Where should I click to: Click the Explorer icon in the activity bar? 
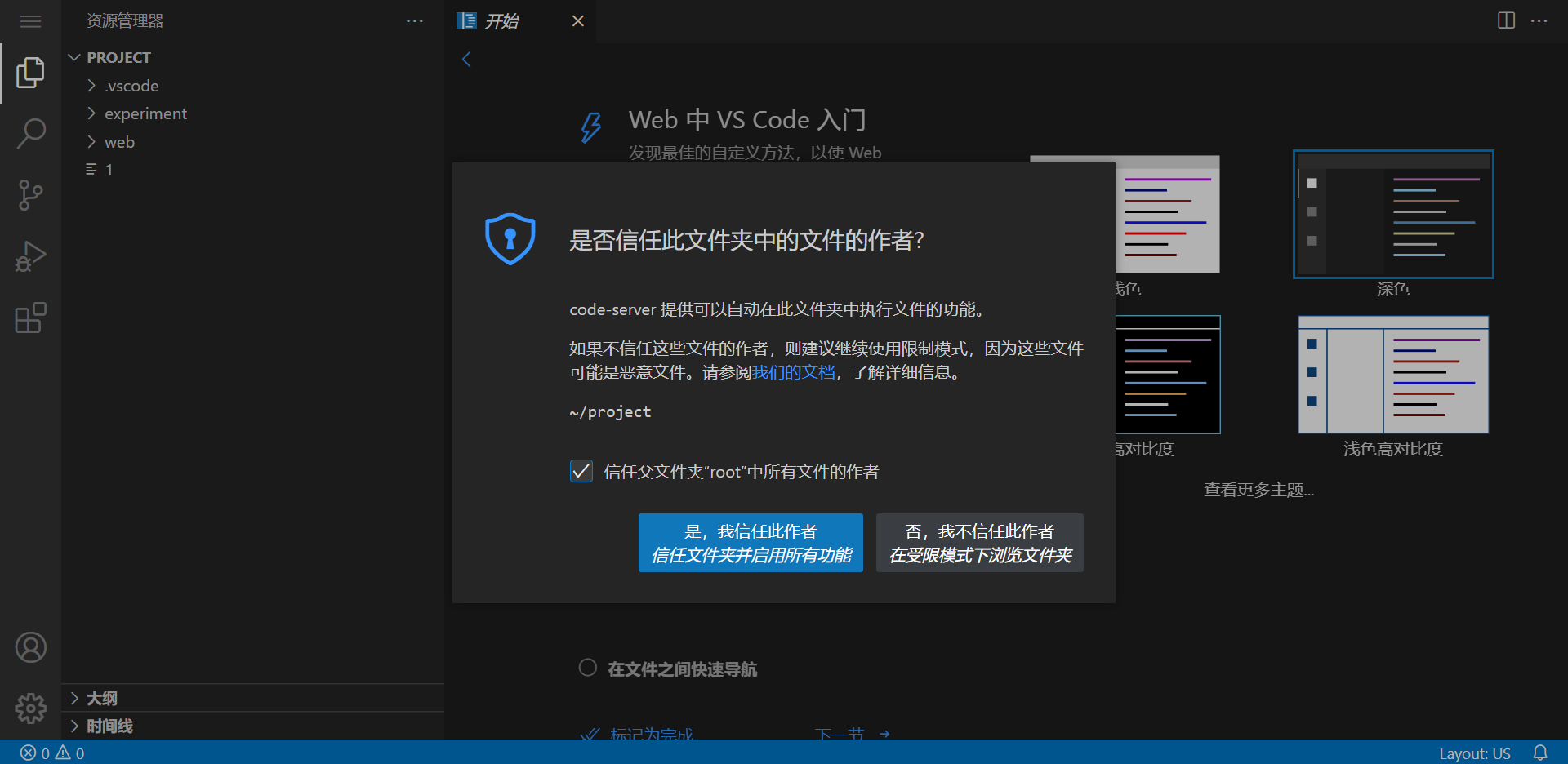(30, 73)
